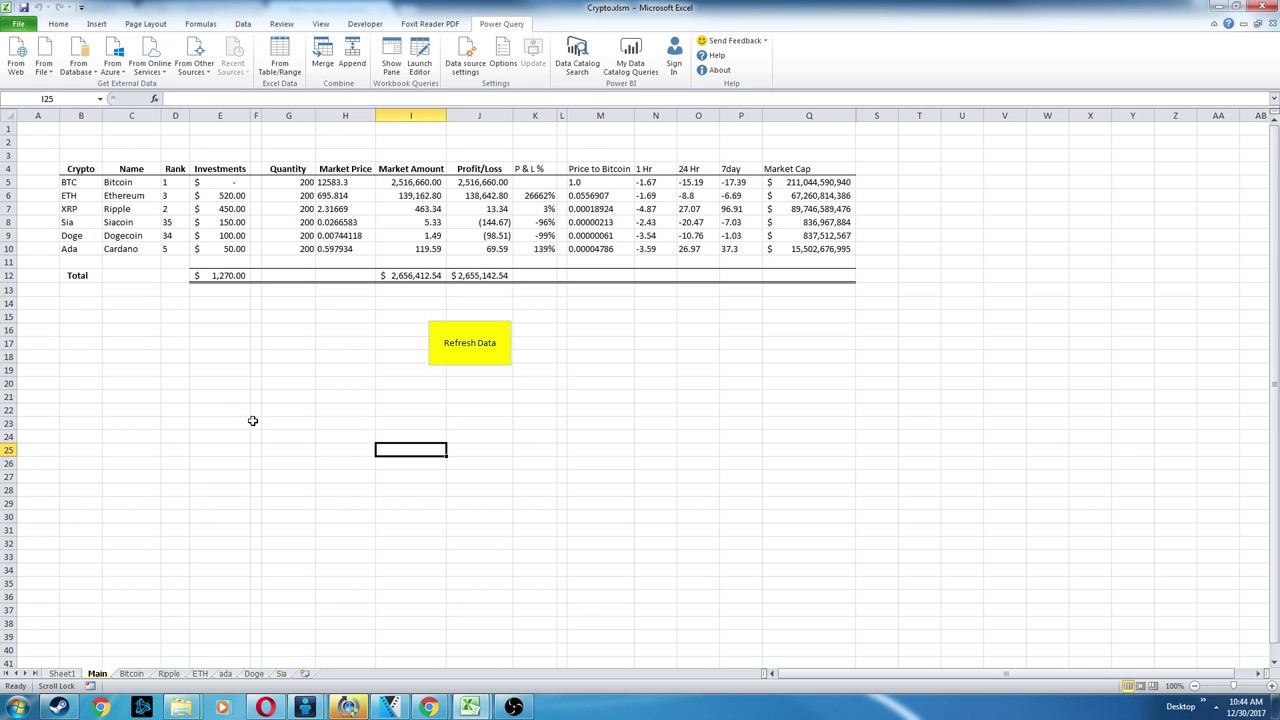The image size is (1280, 720).
Task: Click the Append queries icon
Action: pyautogui.click(x=352, y=53)
